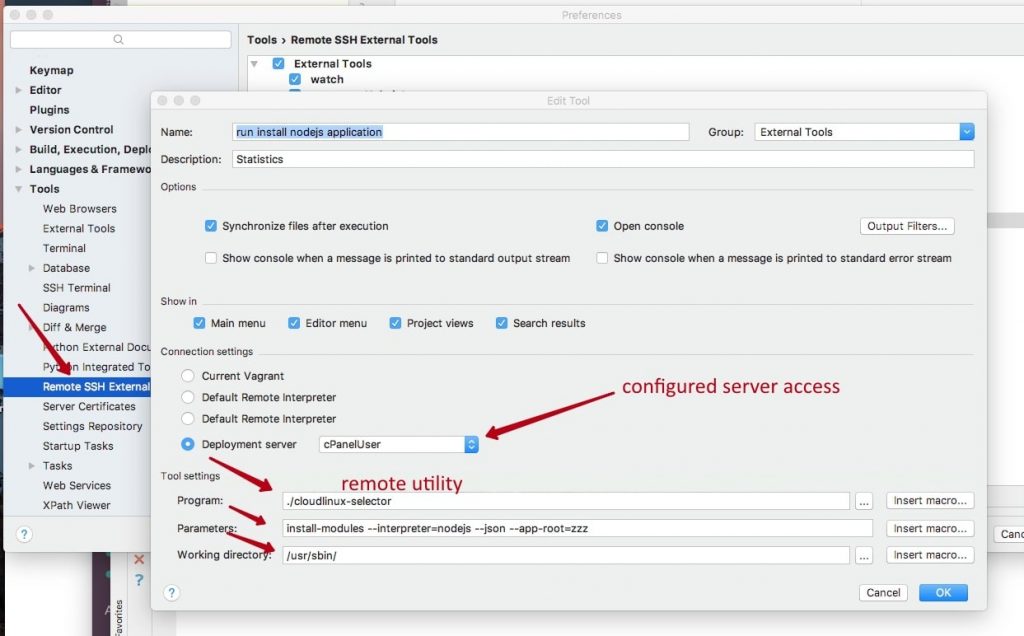1024x636 pixels.
Task: Open the Group dropdown showing External Tools
Action: coord(966,132)
